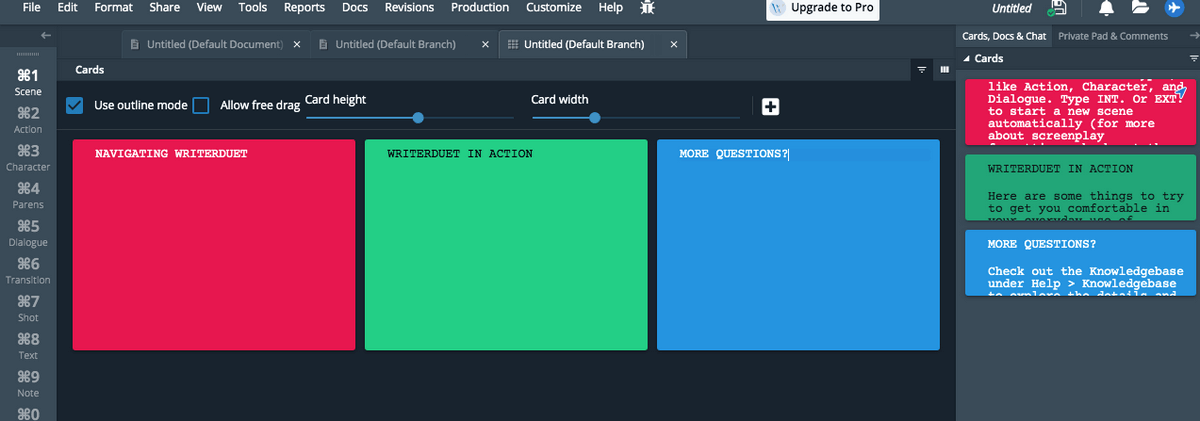Select the Transition line type

[28, 271]
